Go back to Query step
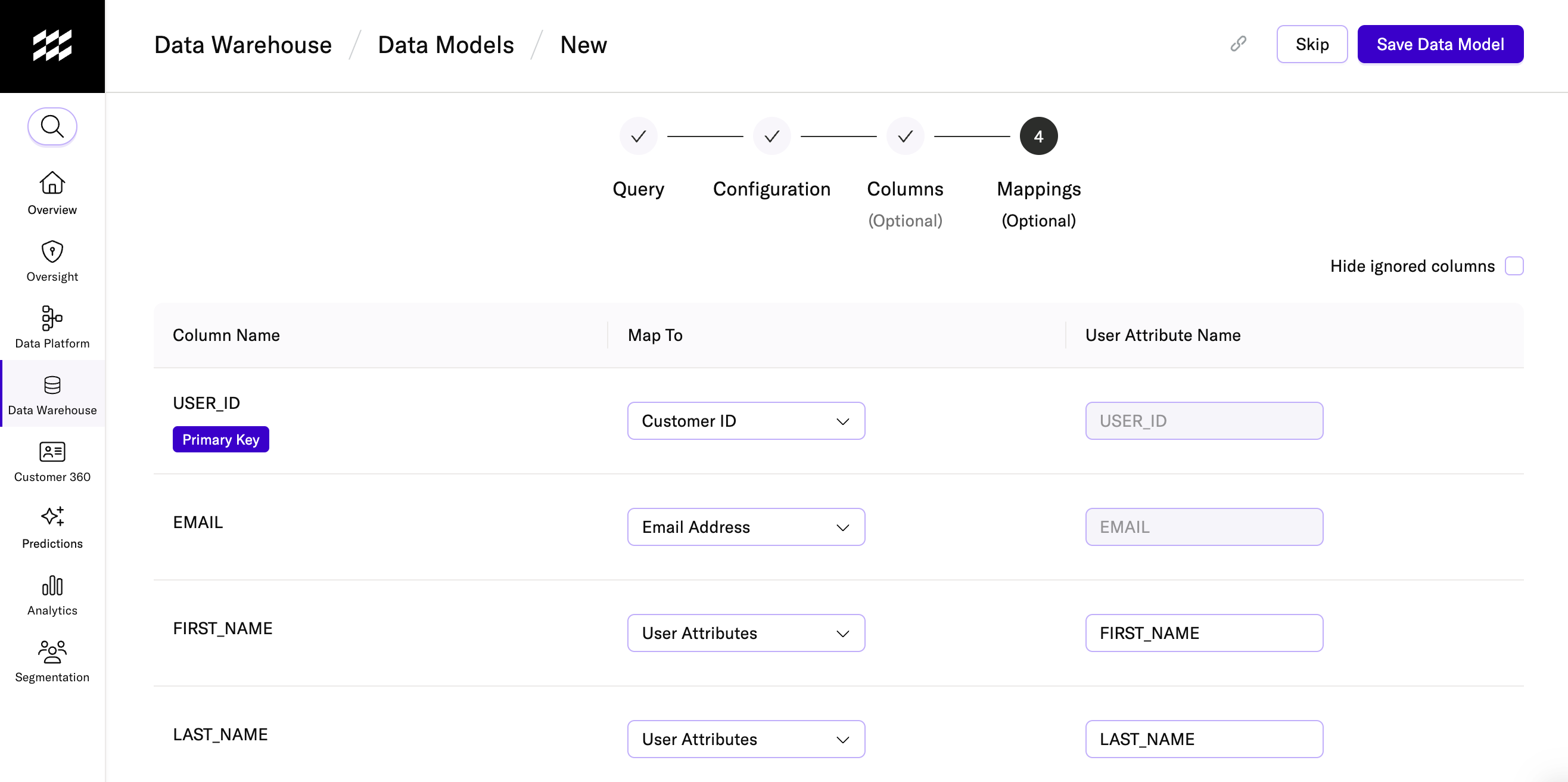Viewport: 1568px width, 782px height. (638, 136)
